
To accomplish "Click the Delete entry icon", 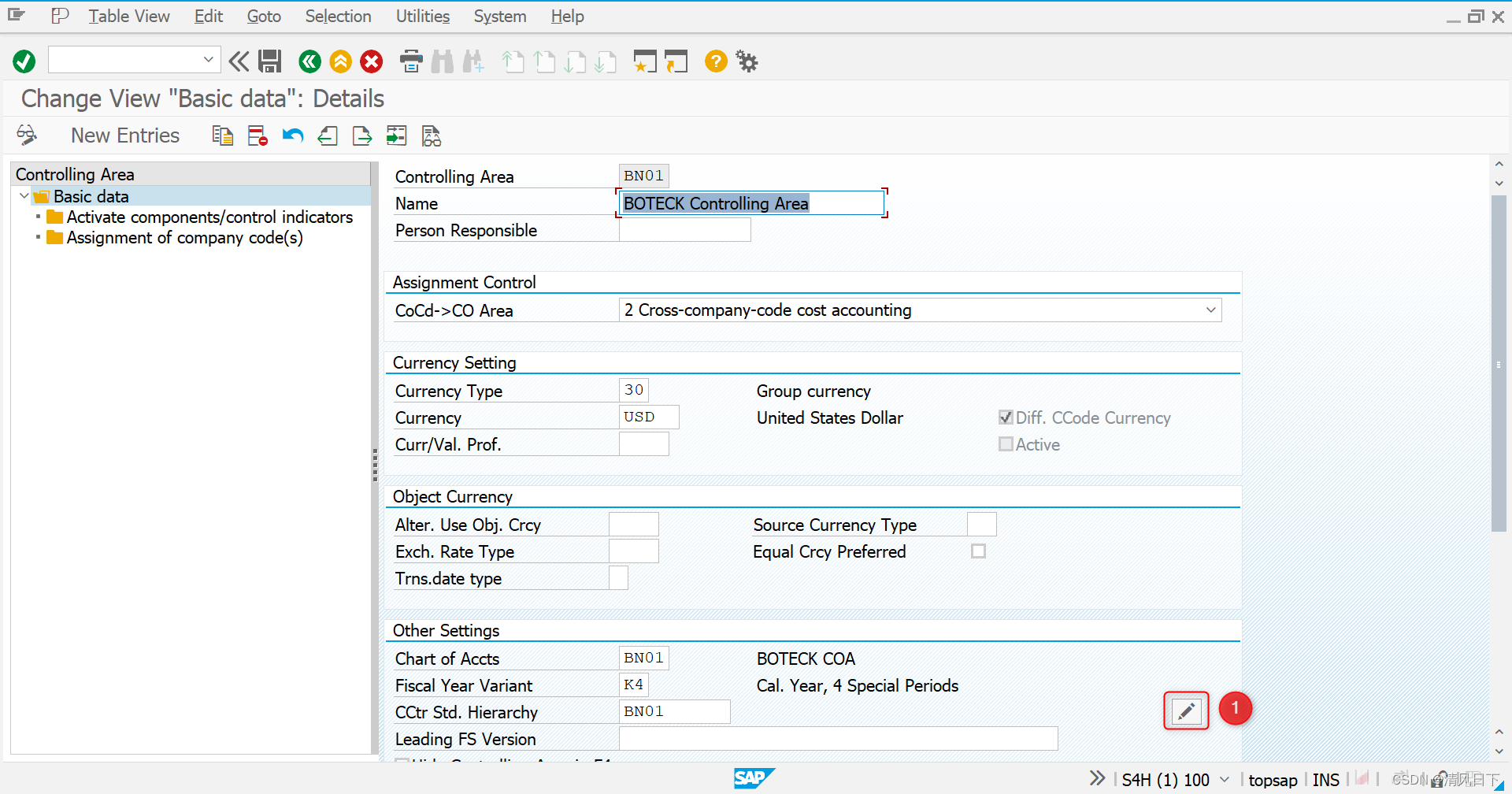I will (258, 135).
